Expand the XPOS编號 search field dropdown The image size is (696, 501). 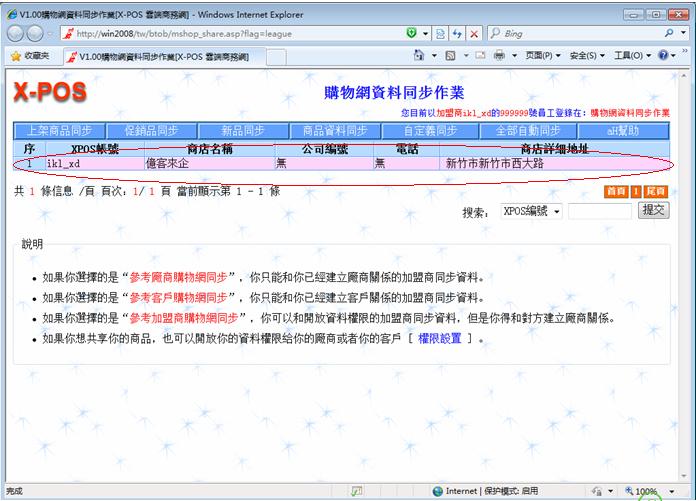(532, 211)
